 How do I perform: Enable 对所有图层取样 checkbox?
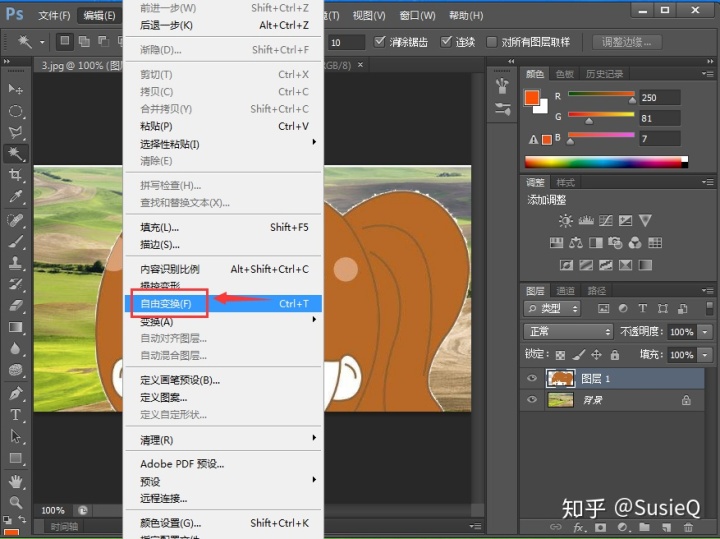pos(491,42)
